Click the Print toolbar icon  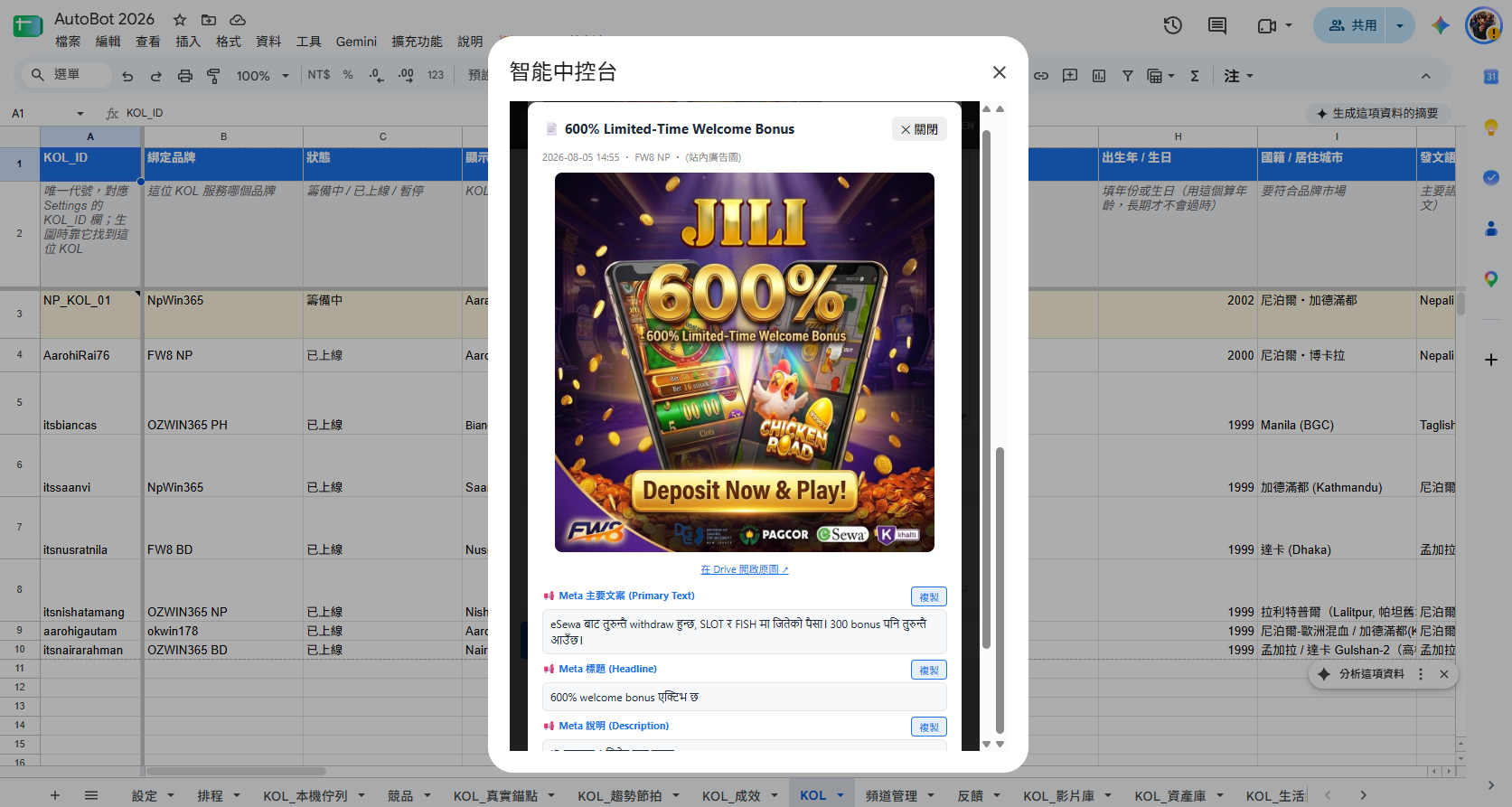click(185, 76)
